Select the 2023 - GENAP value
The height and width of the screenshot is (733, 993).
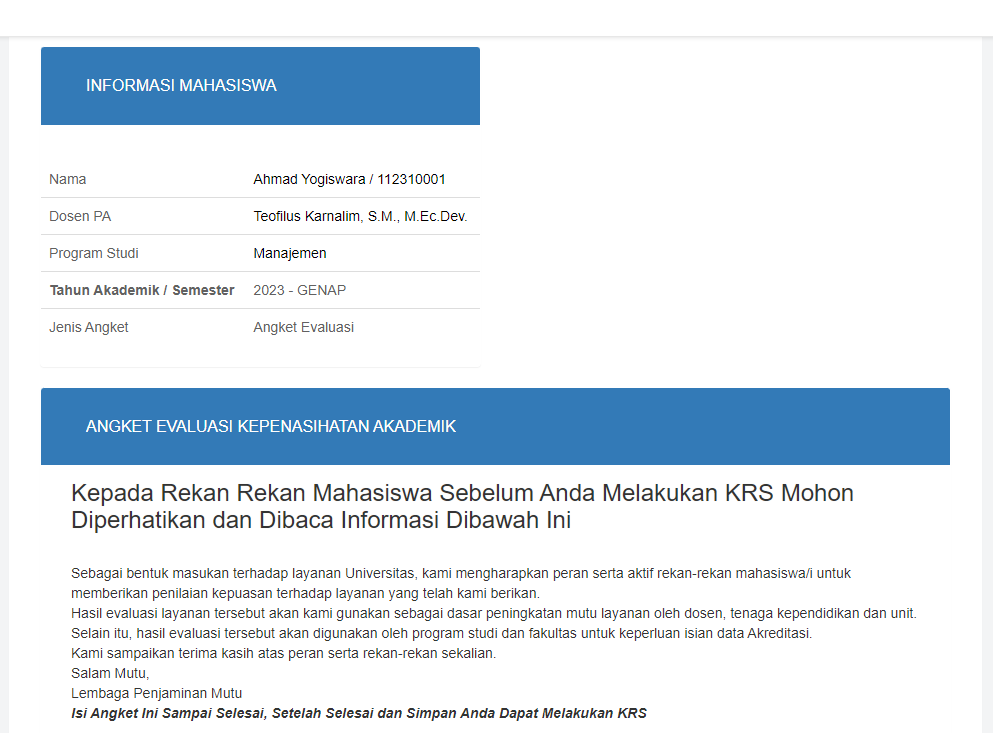tap(300, 290)
